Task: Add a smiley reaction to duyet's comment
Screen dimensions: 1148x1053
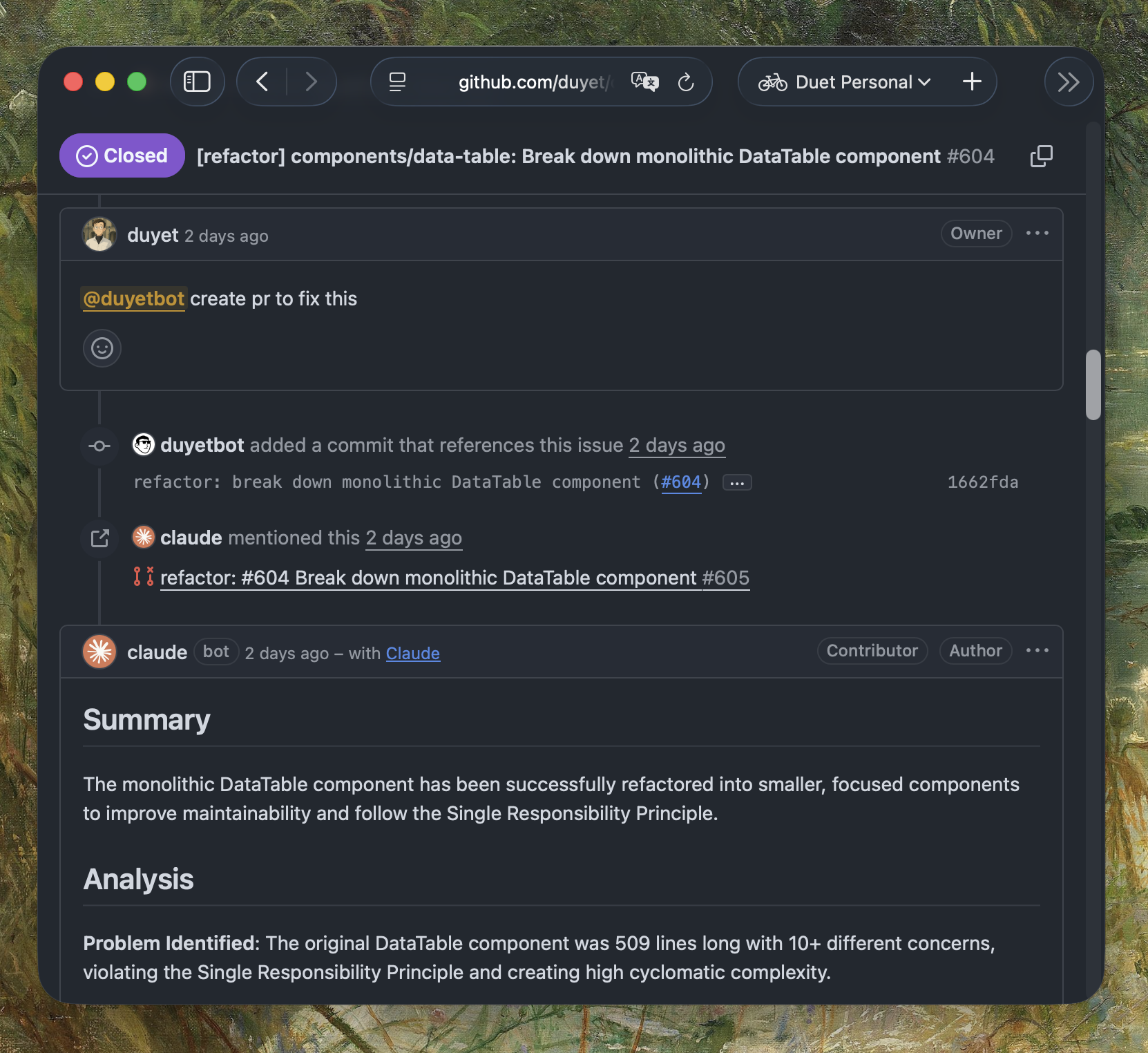Action: 102,348
